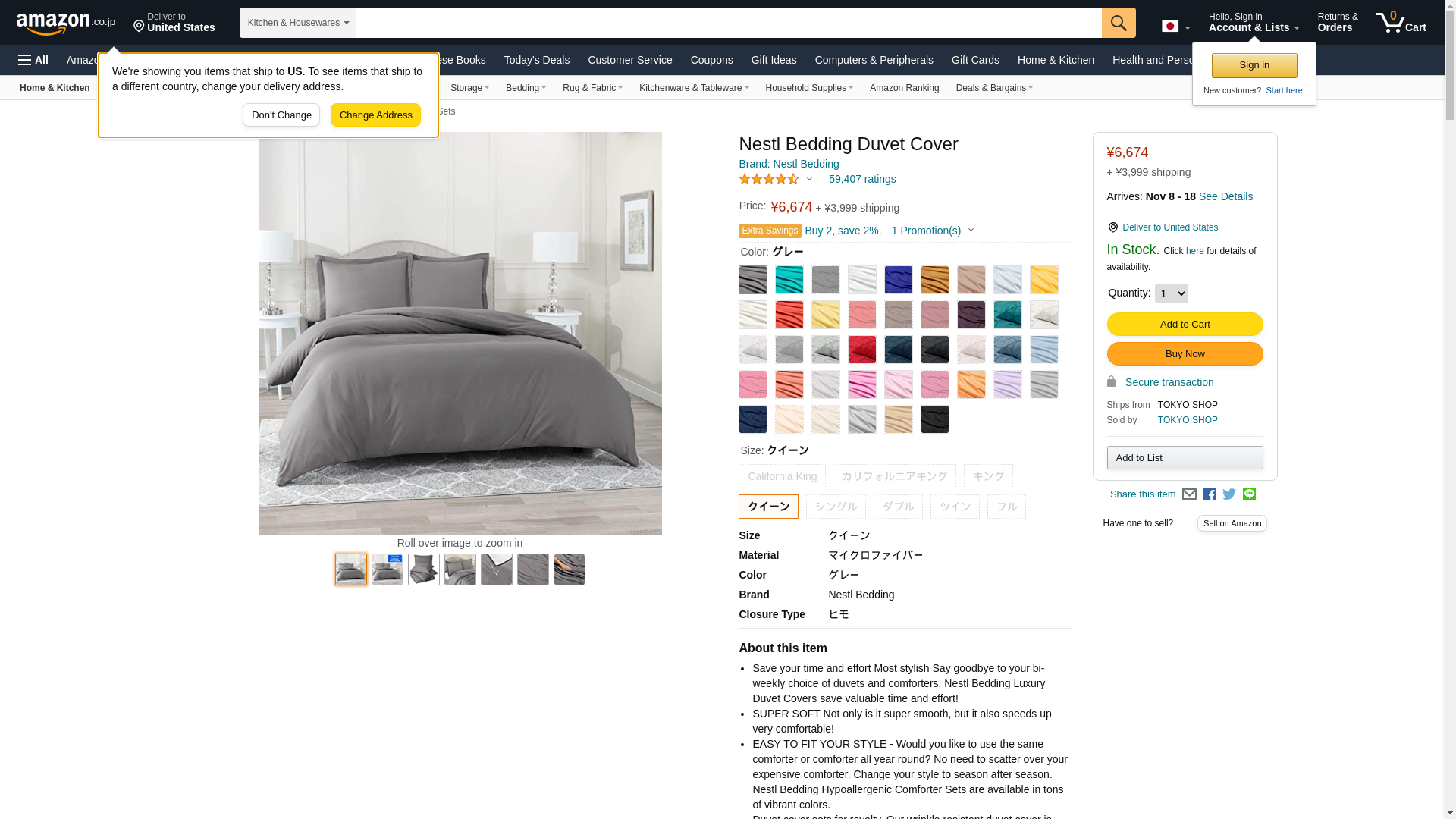Open the Bedding submenu
Image resolution: width=1456 pixels, height=819 pixels.
pyautogui.click(x=526, y=88)
